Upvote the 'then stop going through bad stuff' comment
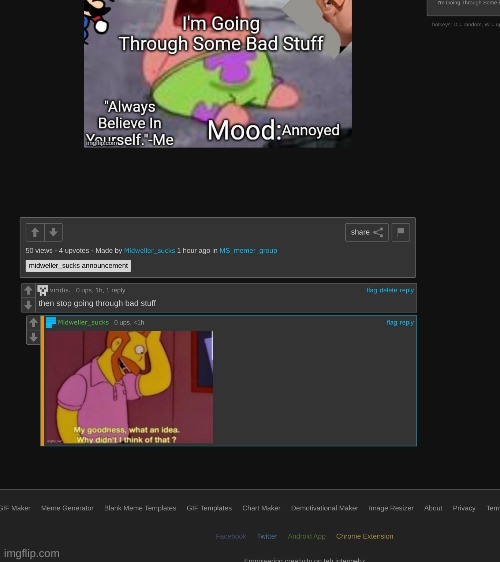 pyautogui.click(x=28, y=290)
